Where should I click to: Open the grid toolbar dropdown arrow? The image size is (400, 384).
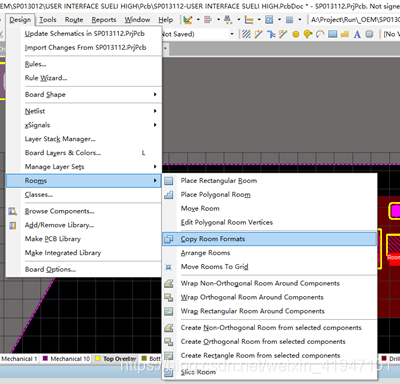(300, 20)
